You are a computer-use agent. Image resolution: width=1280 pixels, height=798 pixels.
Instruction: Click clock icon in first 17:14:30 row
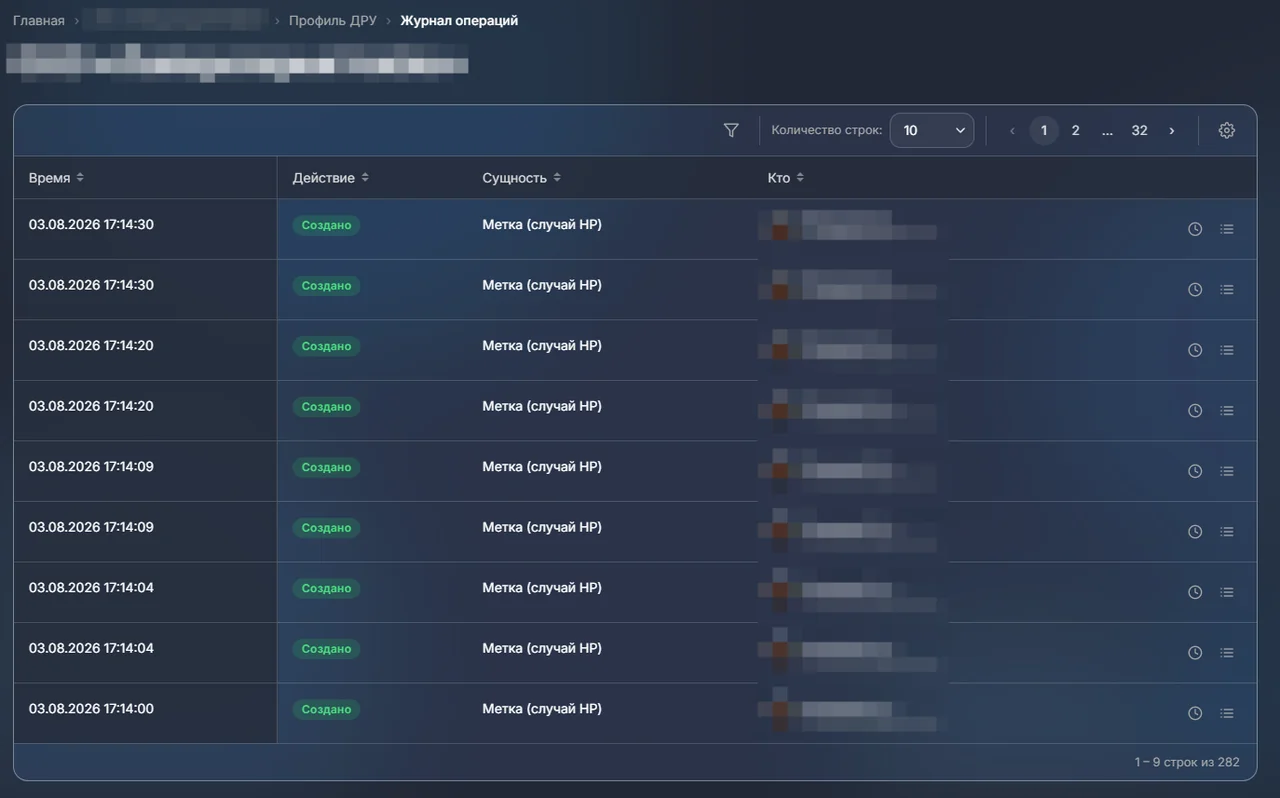click(1195, 229)
